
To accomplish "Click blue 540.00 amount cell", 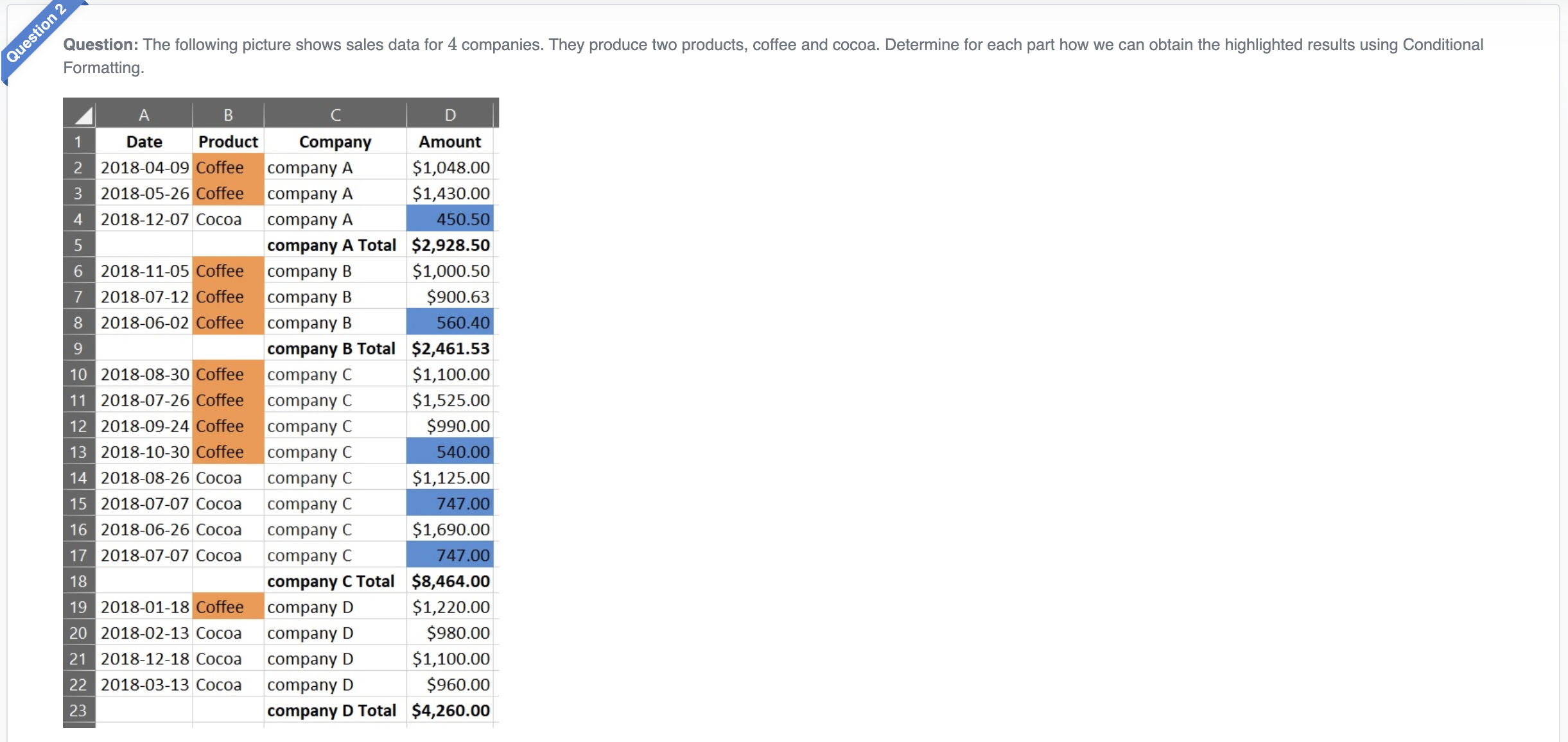I will (450, 452).
